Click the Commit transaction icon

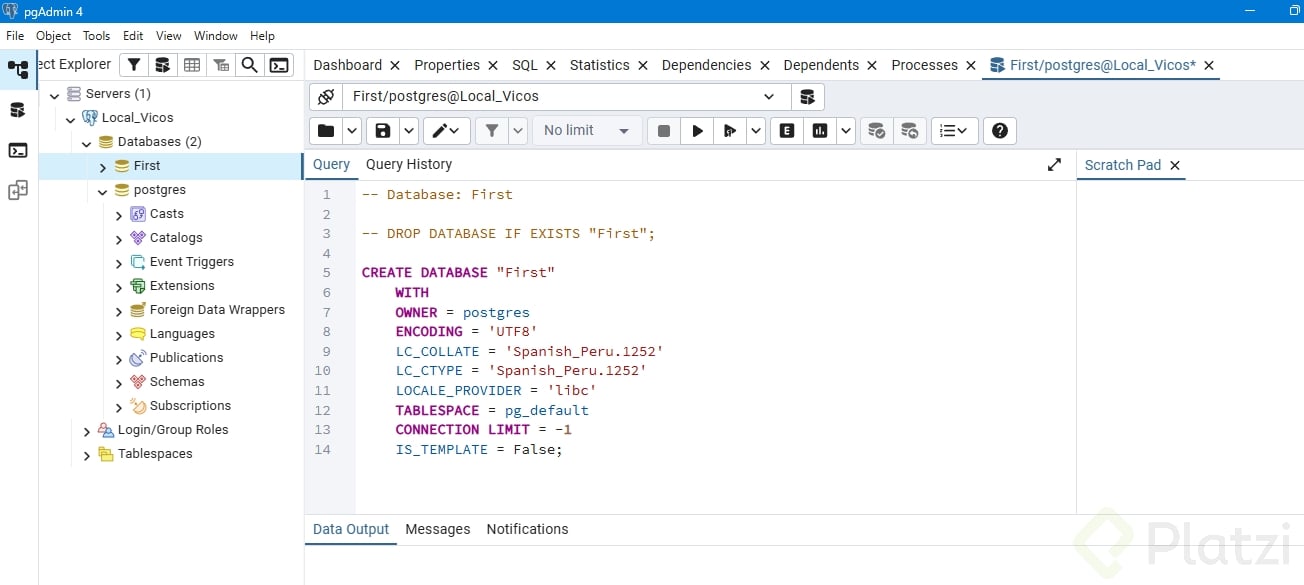[x=876, y=131]
